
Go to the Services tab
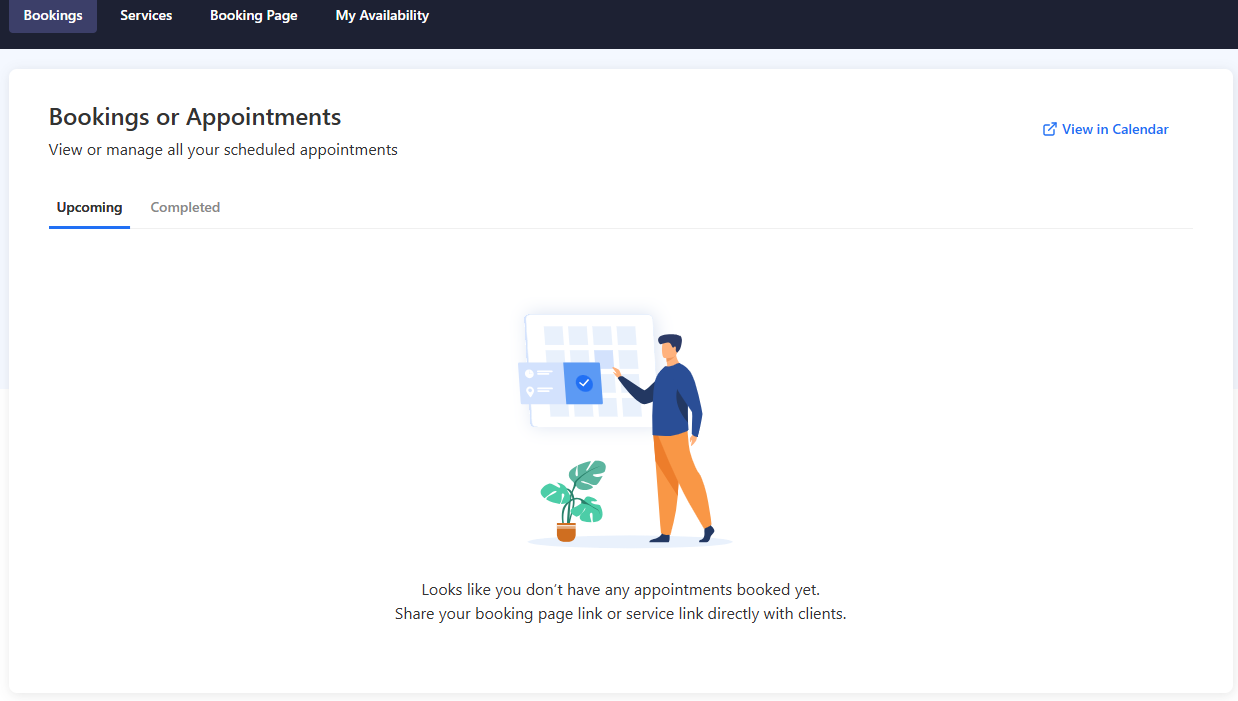pyautogui.click(x=146, y=16)
